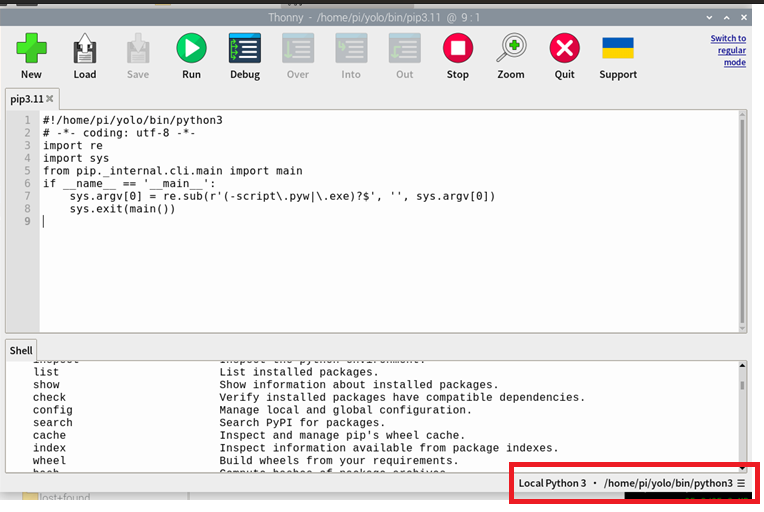Open a file using the Load icon
Viewport: 764px width, 512px height.
[x=85, y=49]
